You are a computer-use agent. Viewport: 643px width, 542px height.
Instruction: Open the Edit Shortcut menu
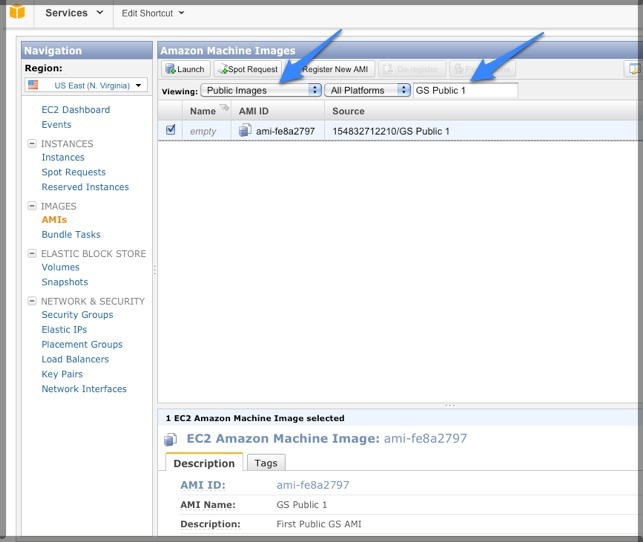153,14
